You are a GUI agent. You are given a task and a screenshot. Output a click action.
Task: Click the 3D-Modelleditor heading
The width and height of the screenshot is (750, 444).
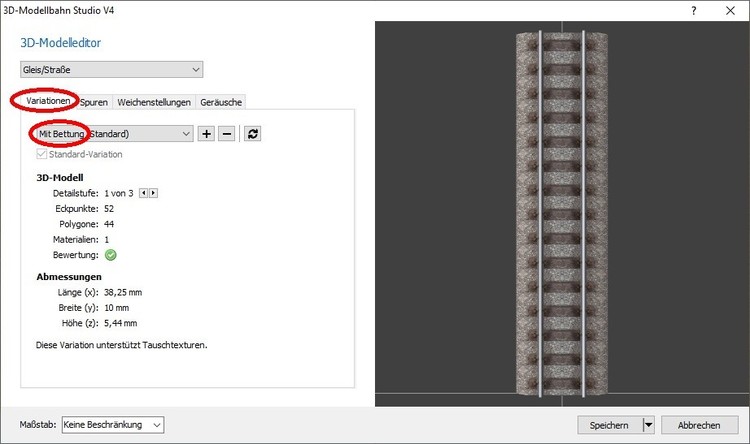tap(60, 43)
